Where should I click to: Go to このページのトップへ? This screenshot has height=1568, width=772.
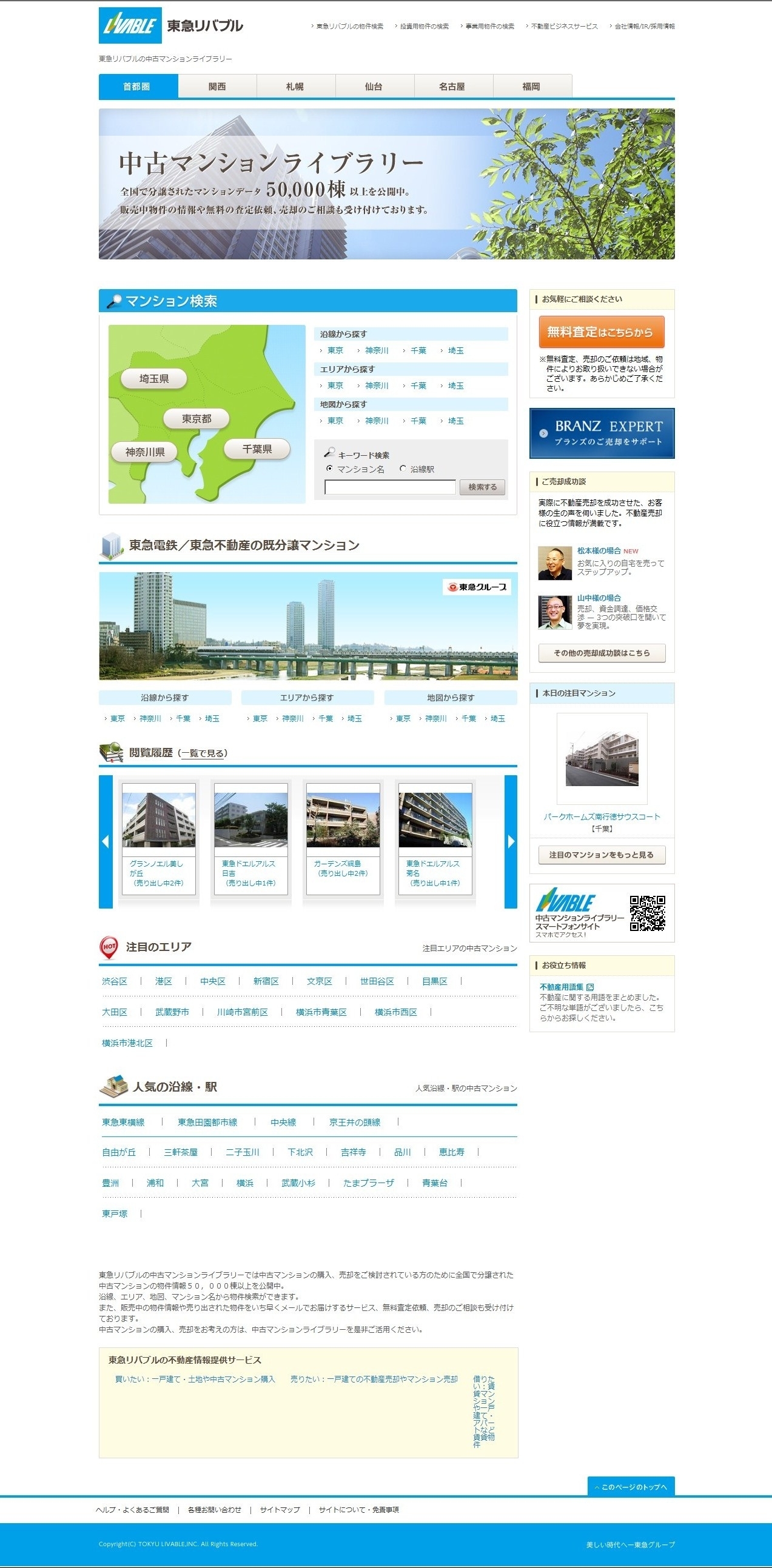[631, 1486]
